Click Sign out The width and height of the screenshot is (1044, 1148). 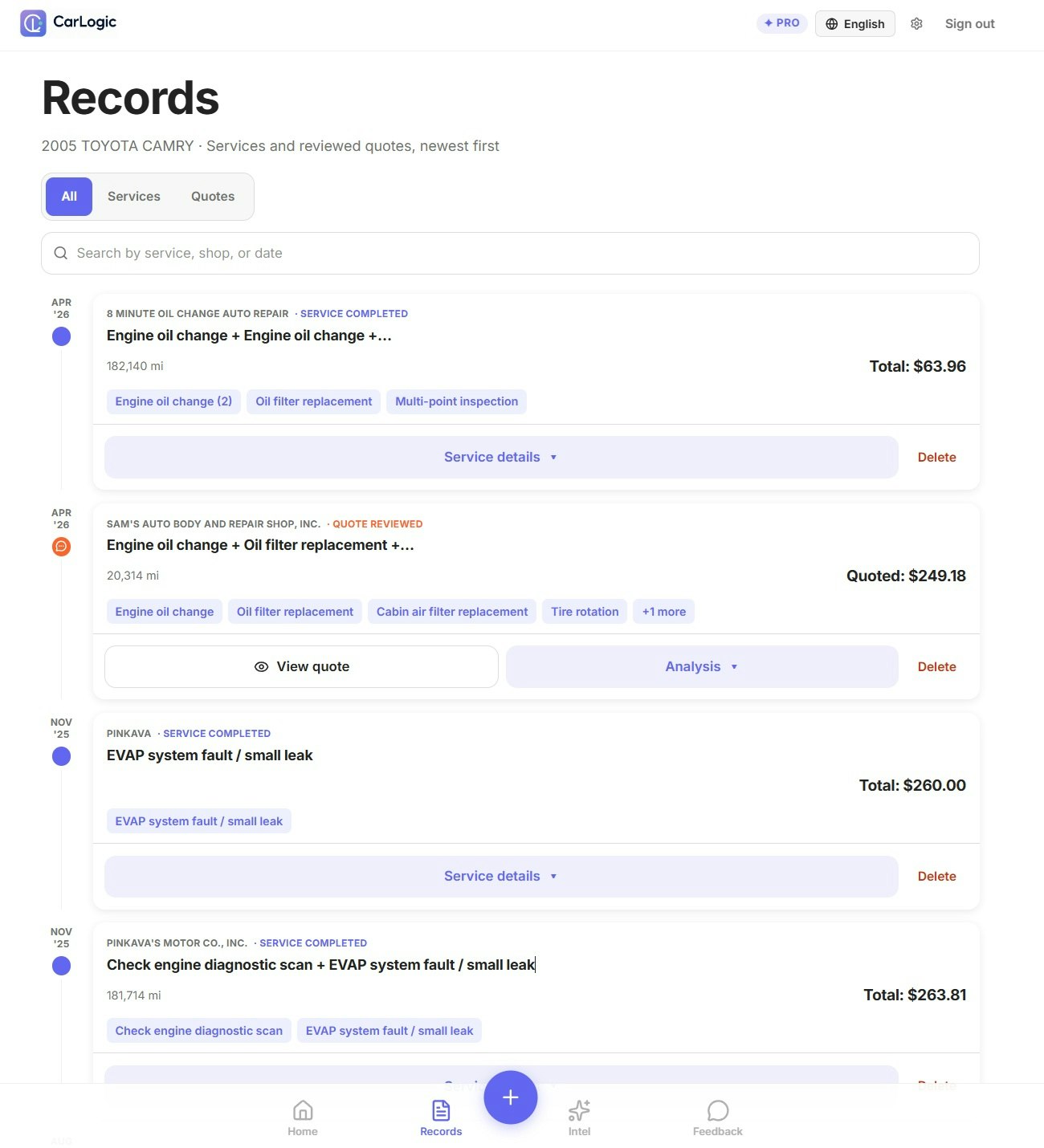pos(969,24)
